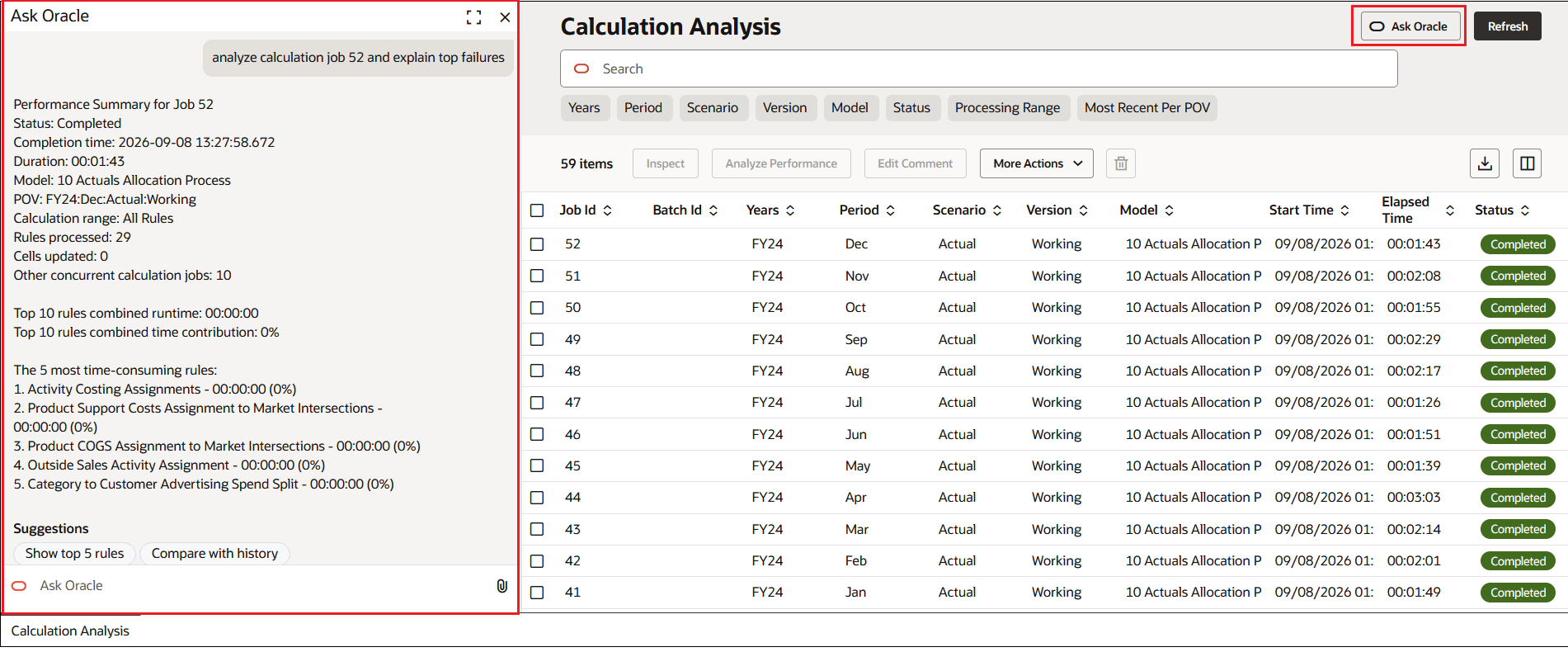This screenshot has height=652, width=1568.
Task: Open the Processing Range filter chip
Action: coord(1008,108)
